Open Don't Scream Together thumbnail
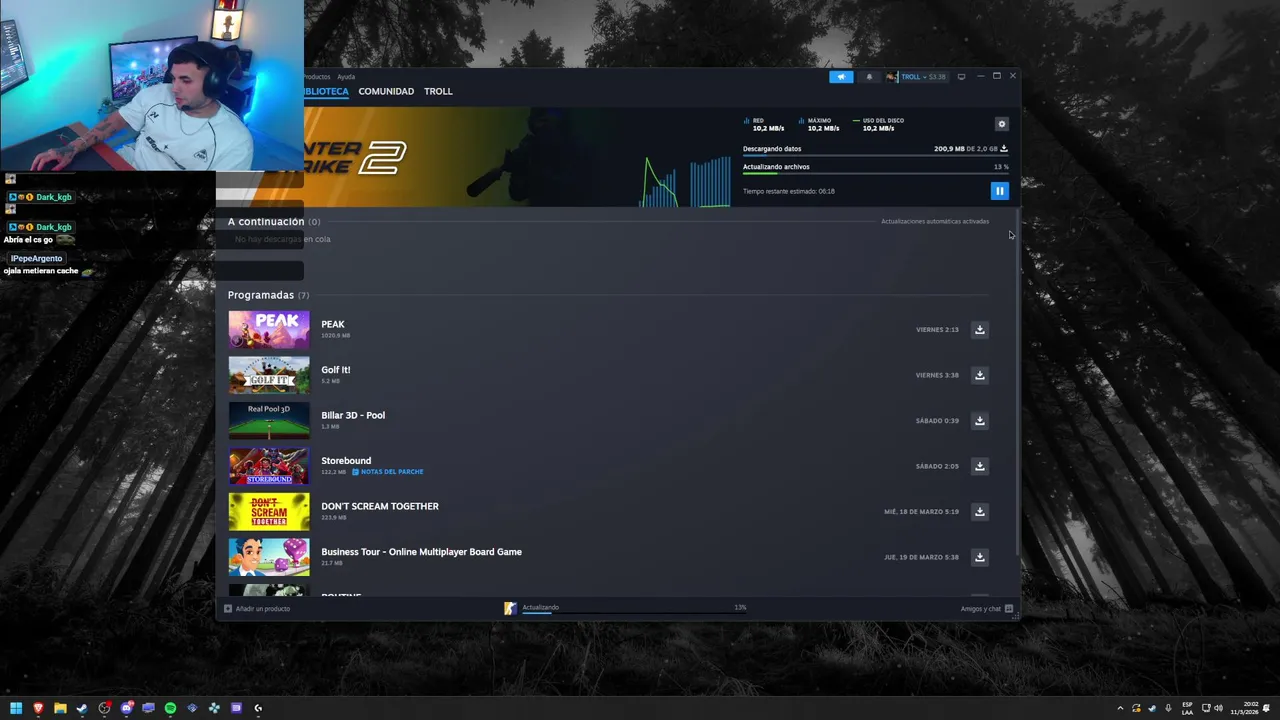The height and width of the screenshot is (720, 1280). click(269, 512)
